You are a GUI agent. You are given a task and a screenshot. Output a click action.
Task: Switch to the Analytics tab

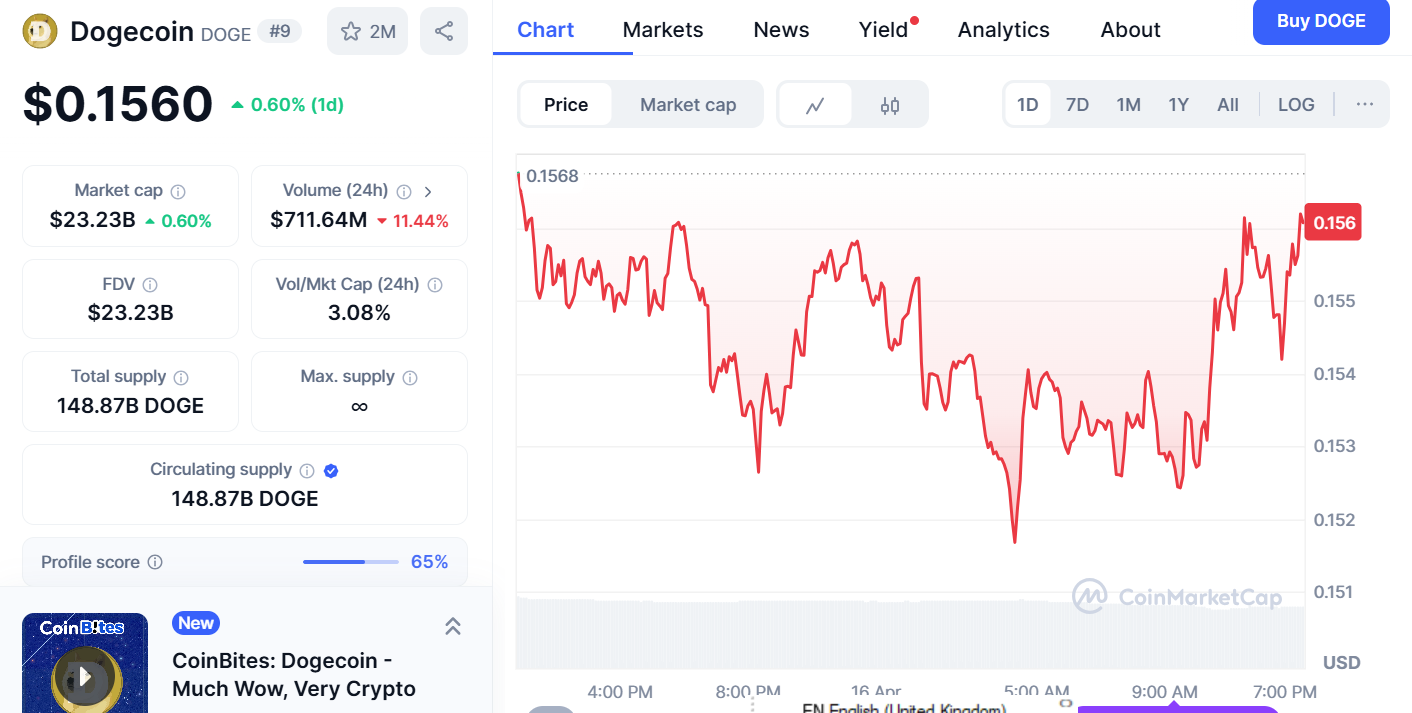(x=1003, y=30)
